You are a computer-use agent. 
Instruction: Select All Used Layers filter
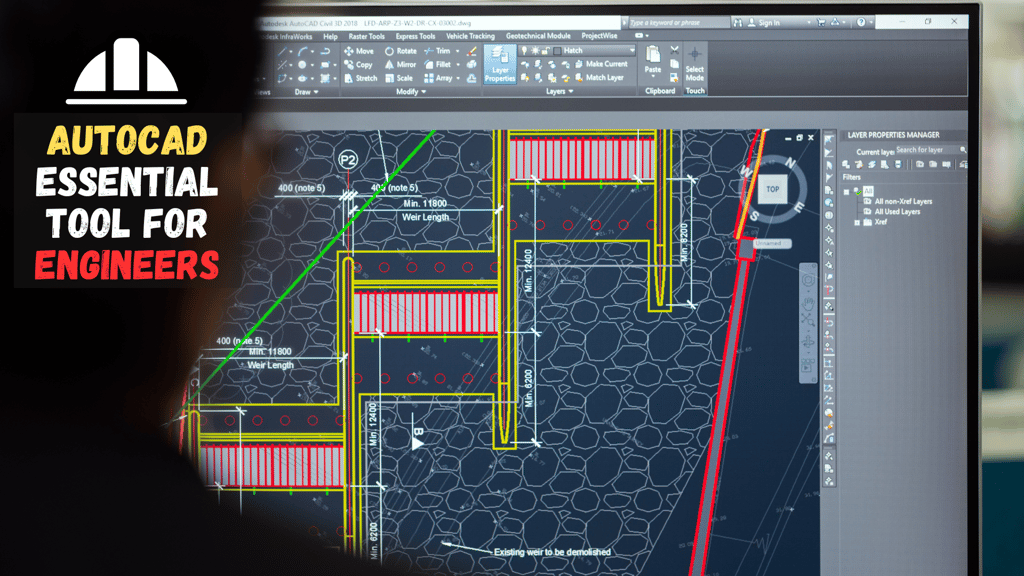(897, 212)
